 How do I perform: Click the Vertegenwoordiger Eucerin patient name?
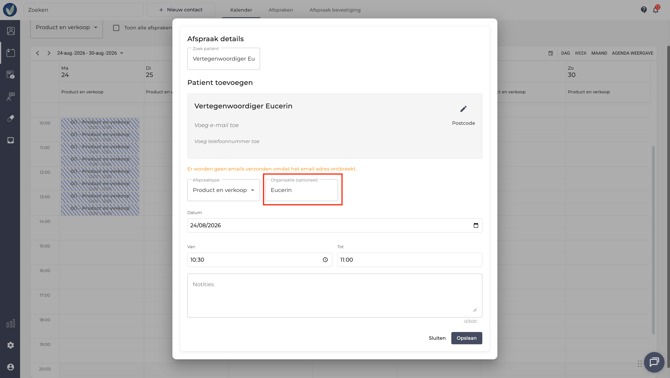(x=243, y=106)
